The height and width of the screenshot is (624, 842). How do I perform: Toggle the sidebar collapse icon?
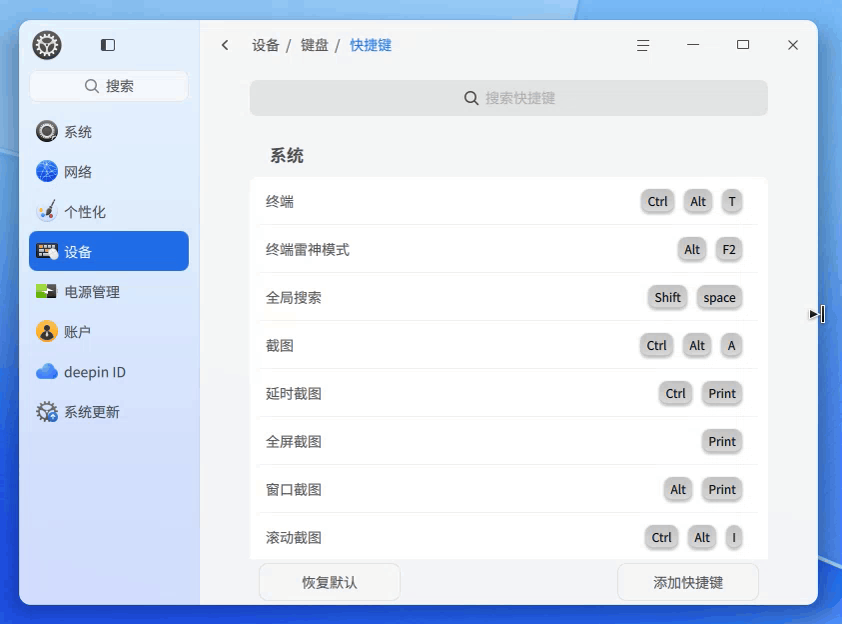tap(108, 45)
